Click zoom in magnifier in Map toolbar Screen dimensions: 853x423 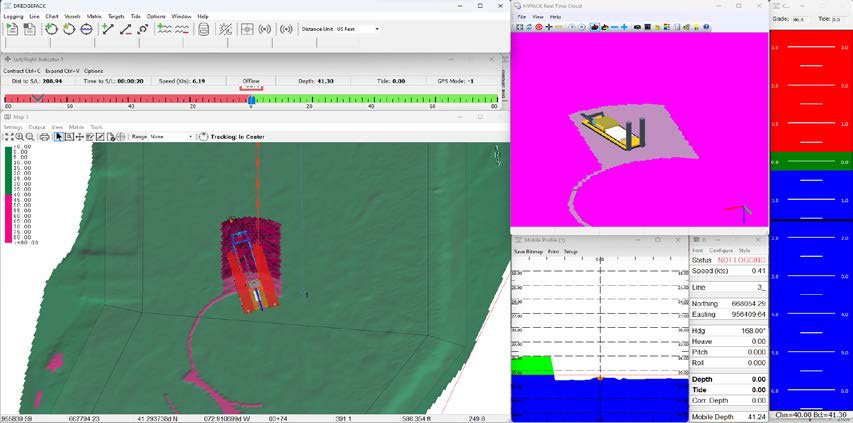[19, 136]
